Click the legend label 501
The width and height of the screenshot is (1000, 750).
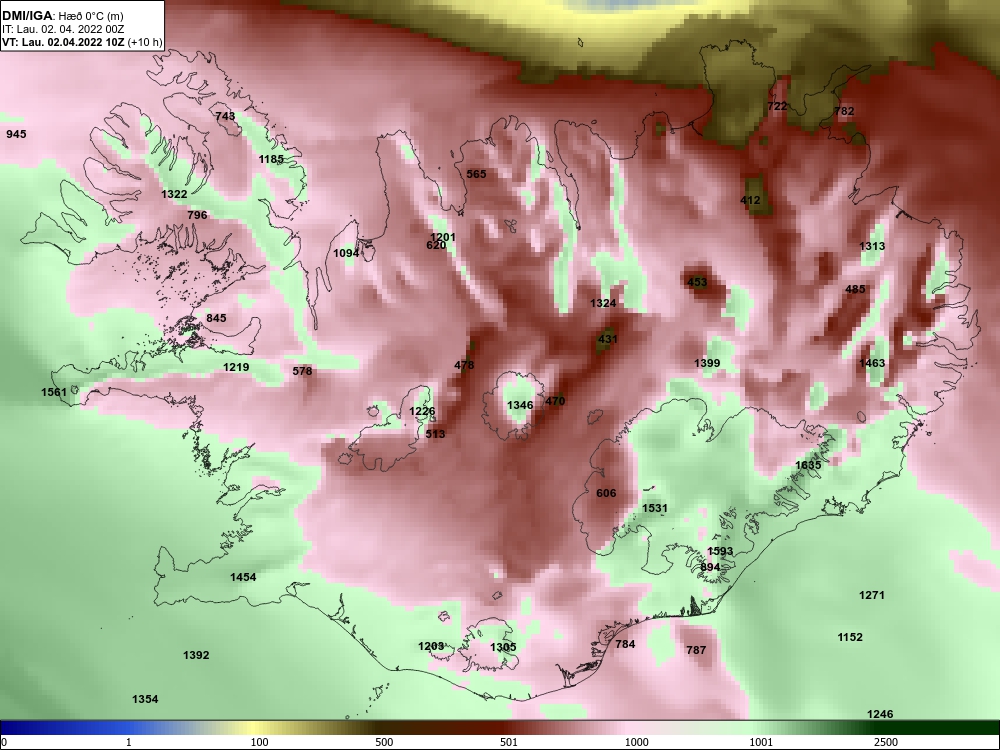point(509,742)
